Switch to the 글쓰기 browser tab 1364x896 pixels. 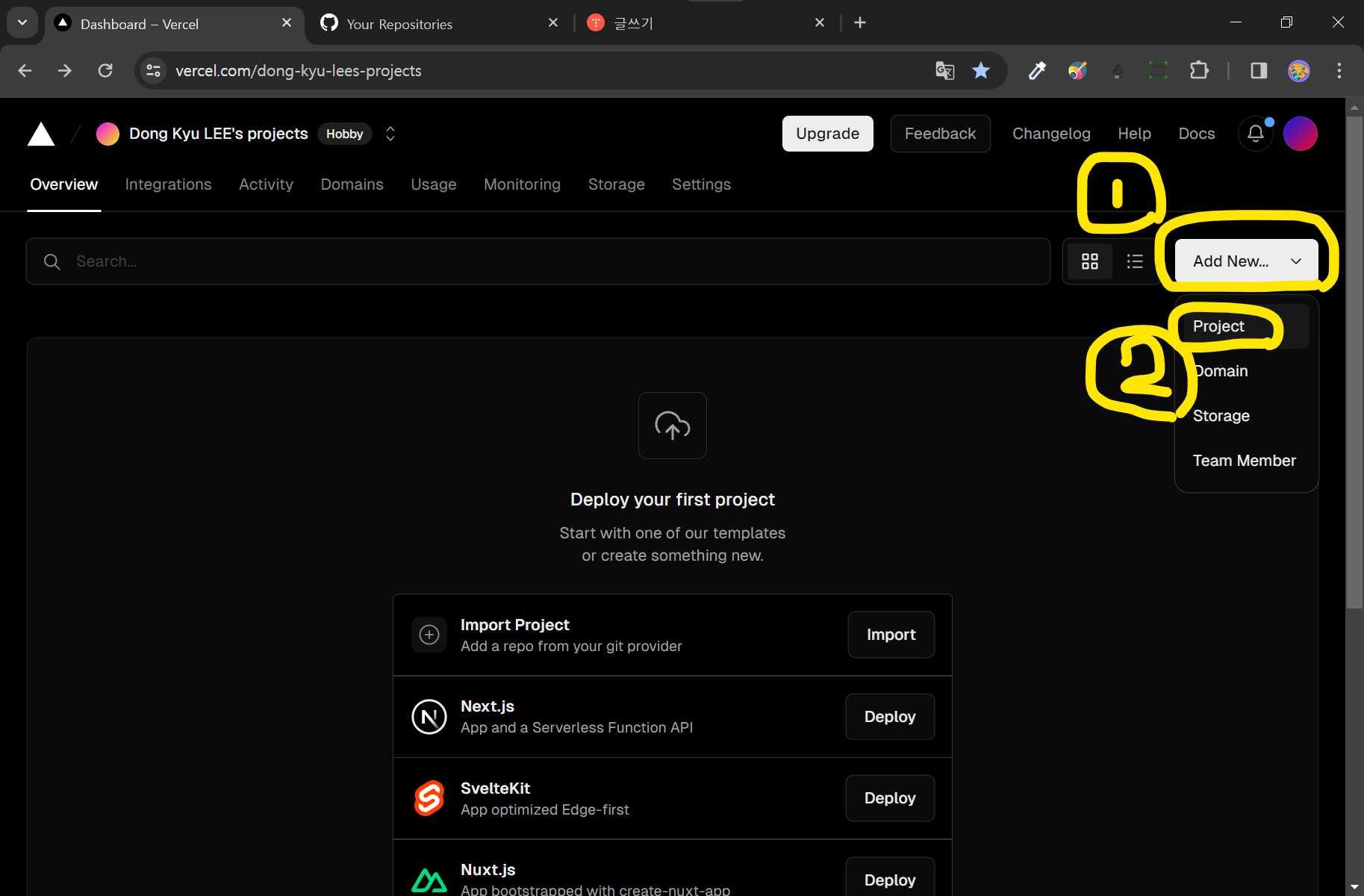click(x=706, y=23)
